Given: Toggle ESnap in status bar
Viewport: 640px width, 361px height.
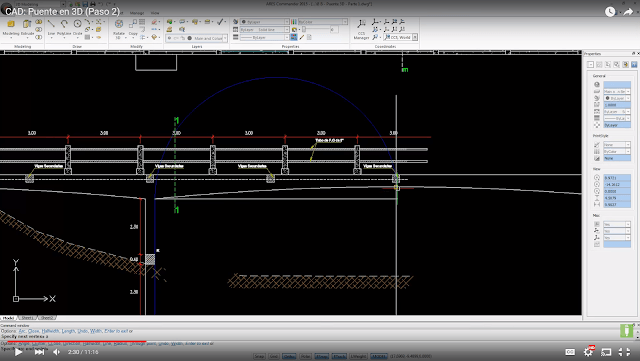Looking at the screenshot, I should 322,357.
